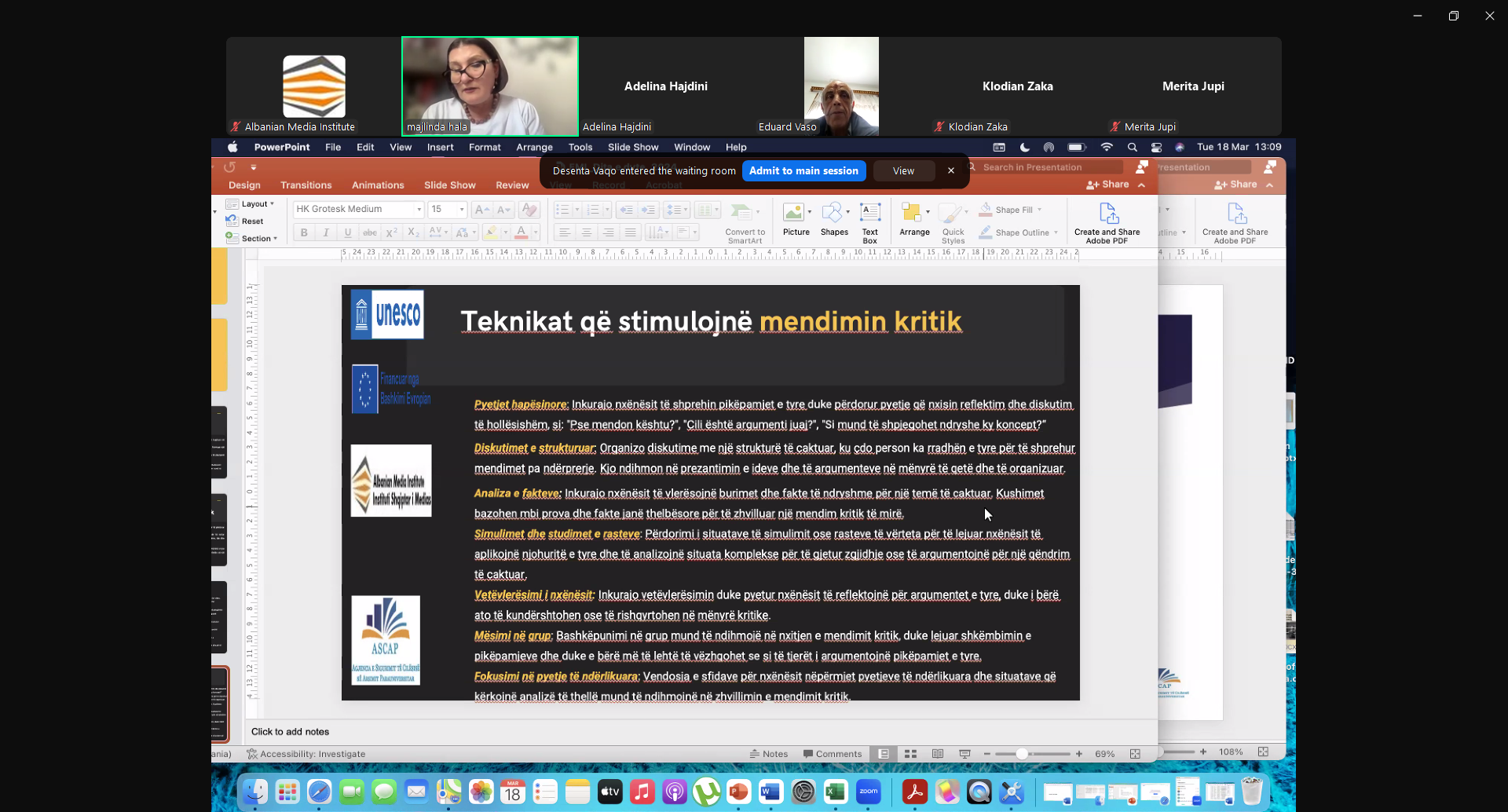Fit slide to current window icon

[x=1135, y=754]
